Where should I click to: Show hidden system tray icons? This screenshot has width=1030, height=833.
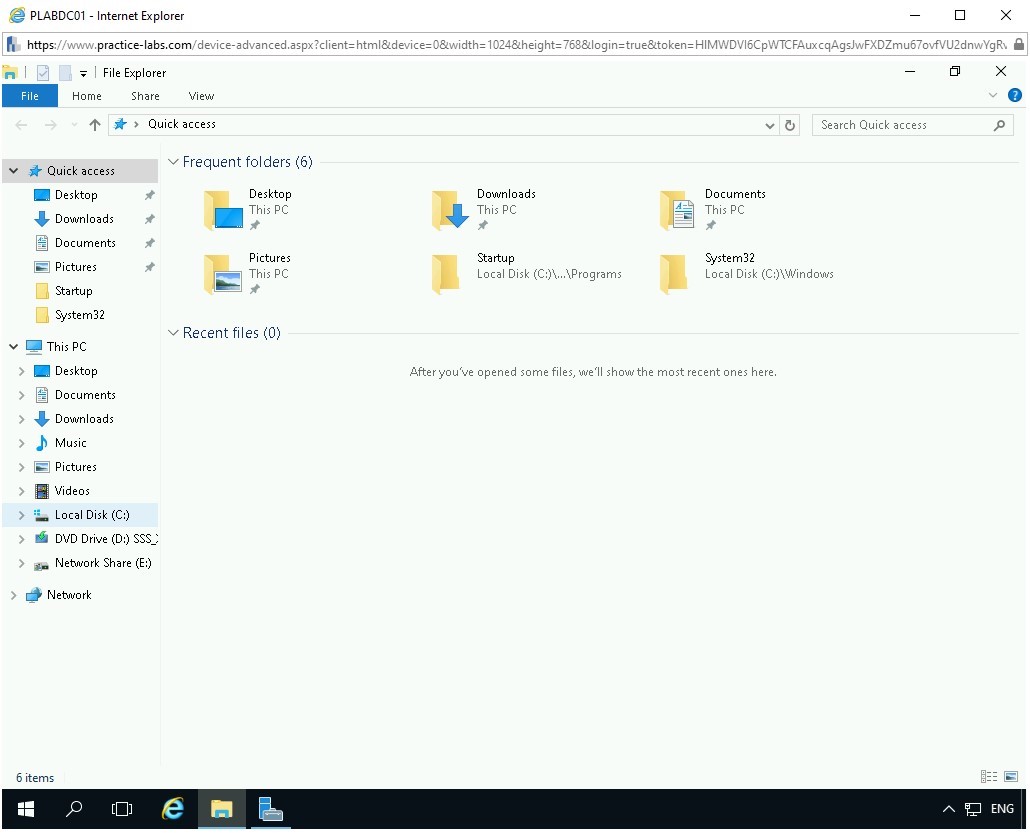point(949,809)
